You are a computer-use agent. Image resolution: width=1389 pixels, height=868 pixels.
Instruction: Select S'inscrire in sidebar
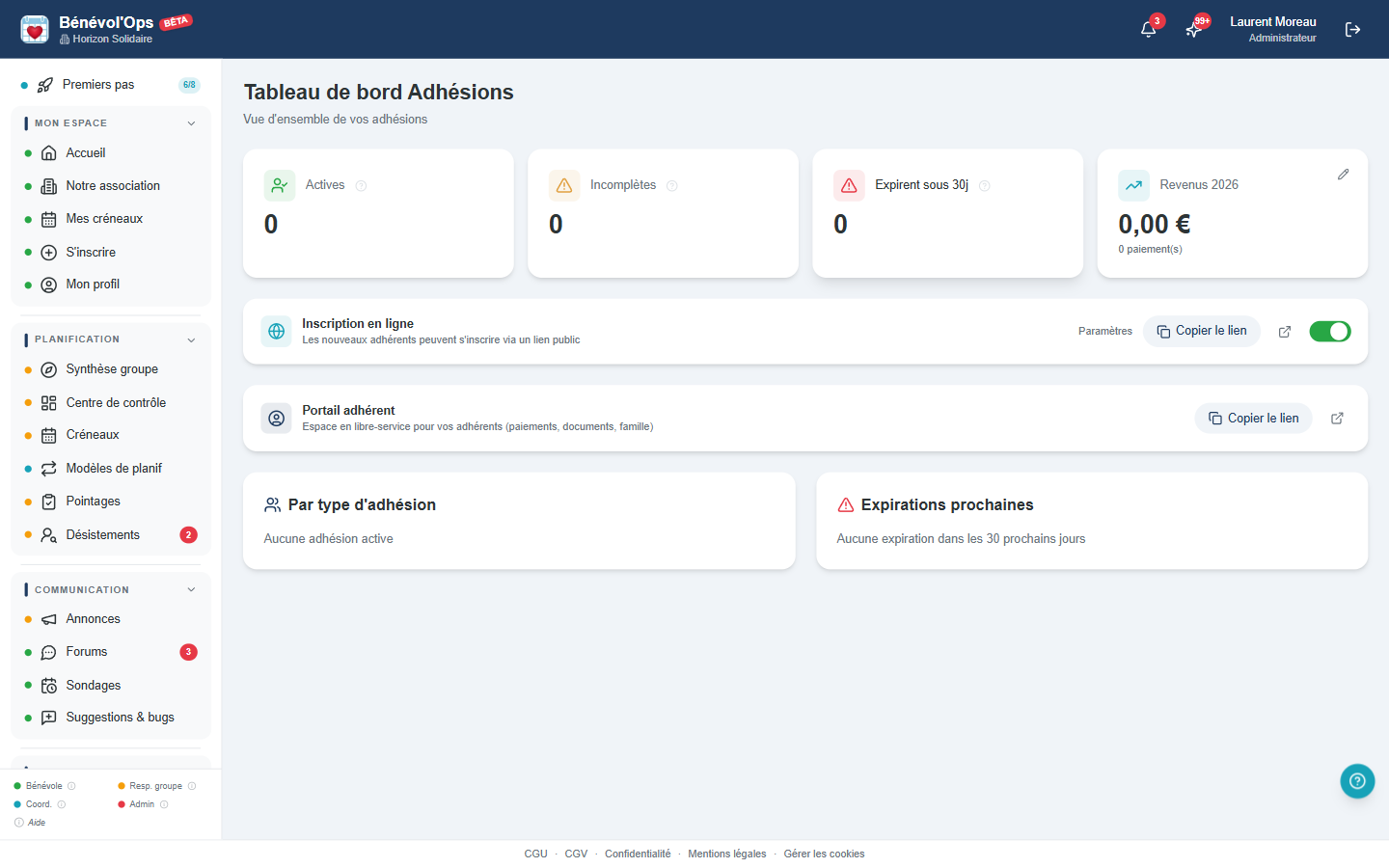coord(110,252)
